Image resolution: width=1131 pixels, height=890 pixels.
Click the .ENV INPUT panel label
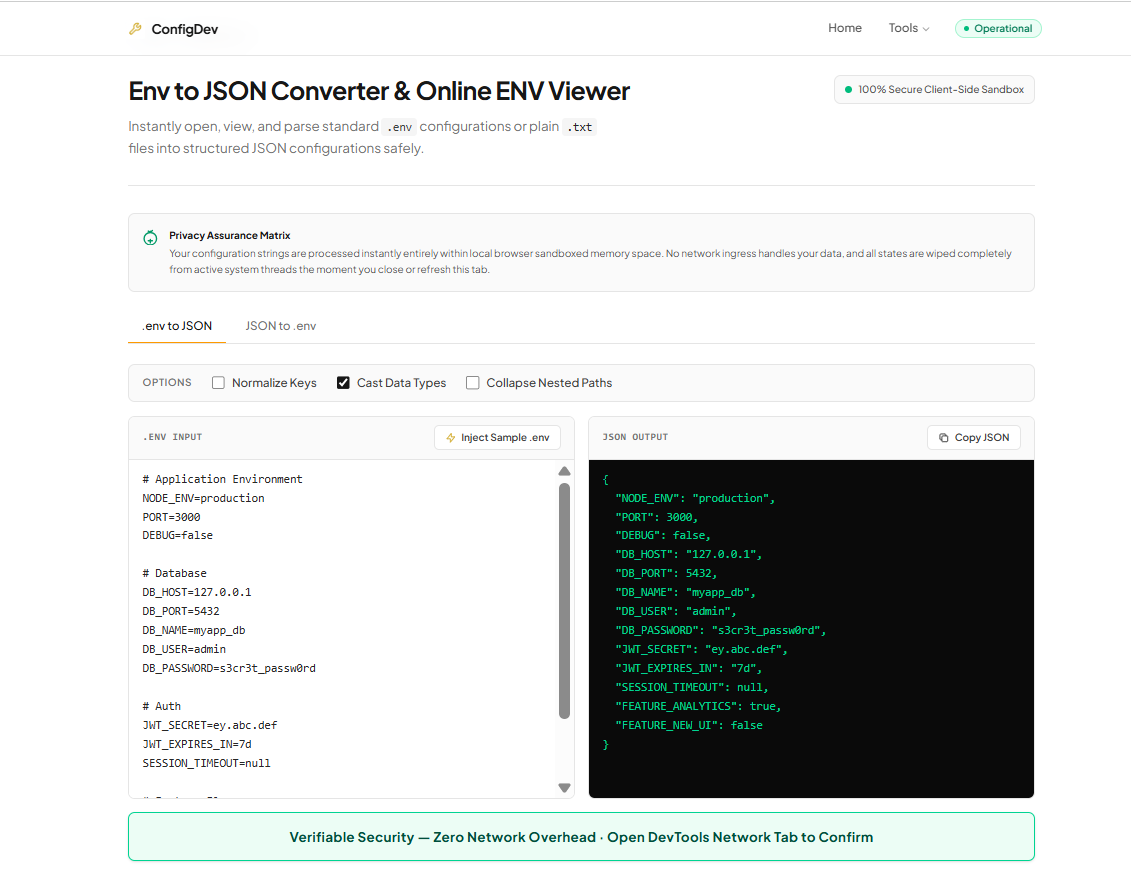pyautogui.click(x=172, y=437)
